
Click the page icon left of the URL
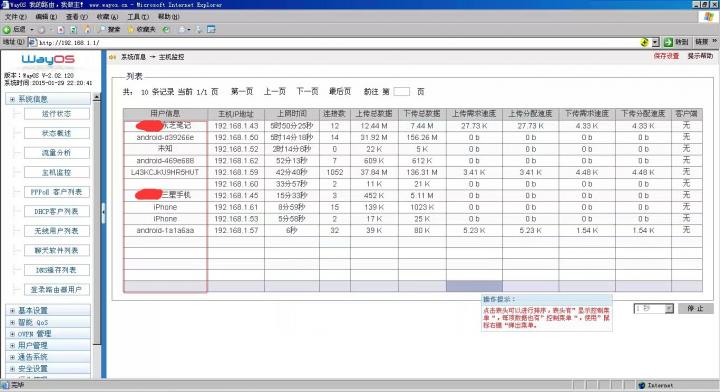[x=32, y=42]
